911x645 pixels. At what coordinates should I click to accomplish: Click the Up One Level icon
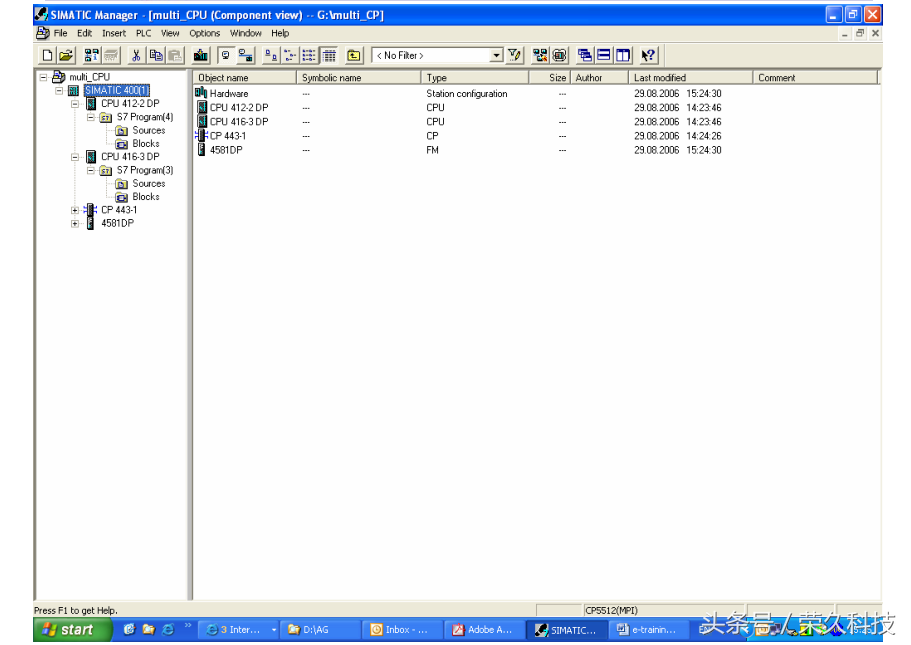point(354,56)
